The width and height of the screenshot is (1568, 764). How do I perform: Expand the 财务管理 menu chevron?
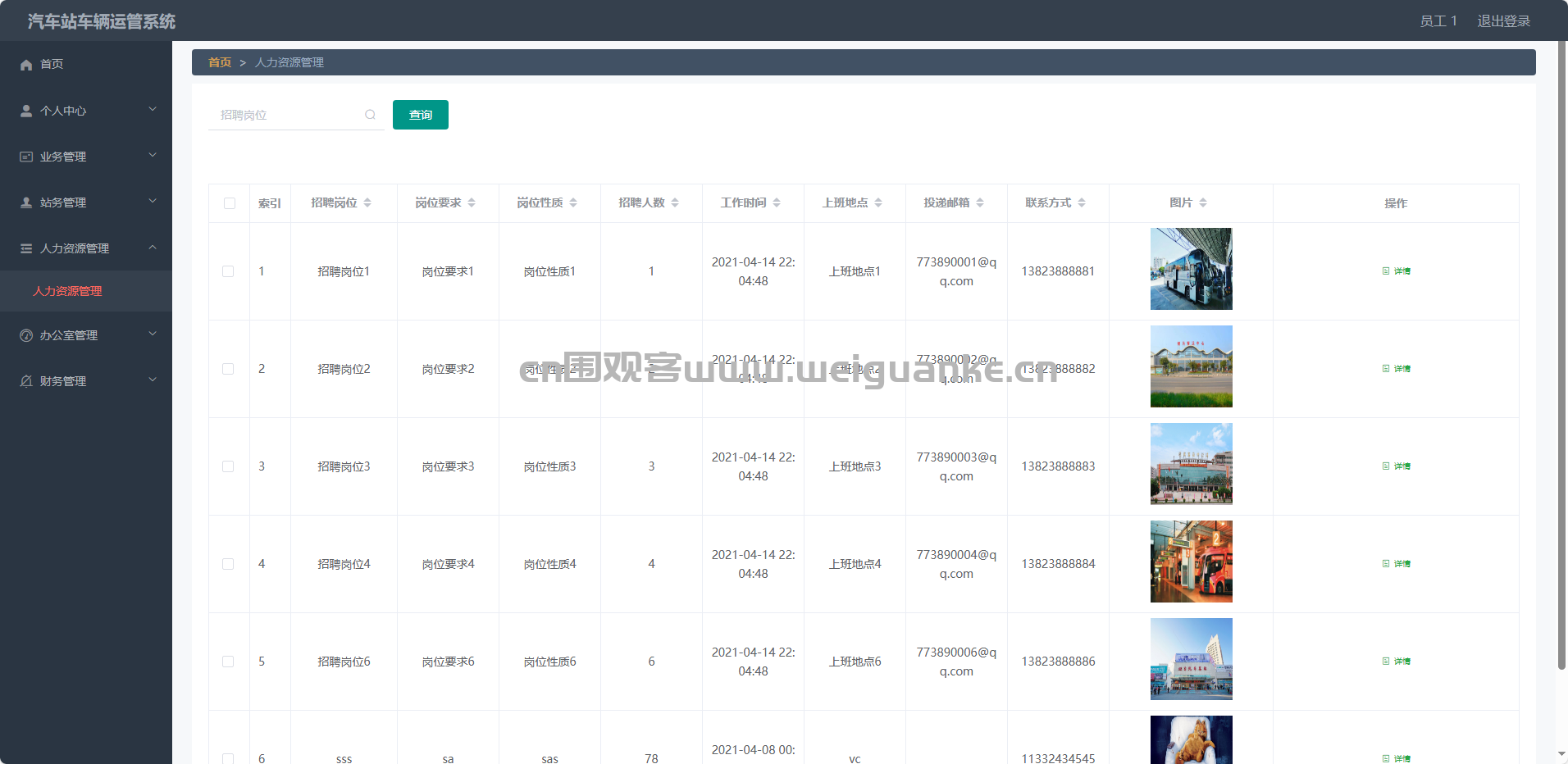click(153, 380)
